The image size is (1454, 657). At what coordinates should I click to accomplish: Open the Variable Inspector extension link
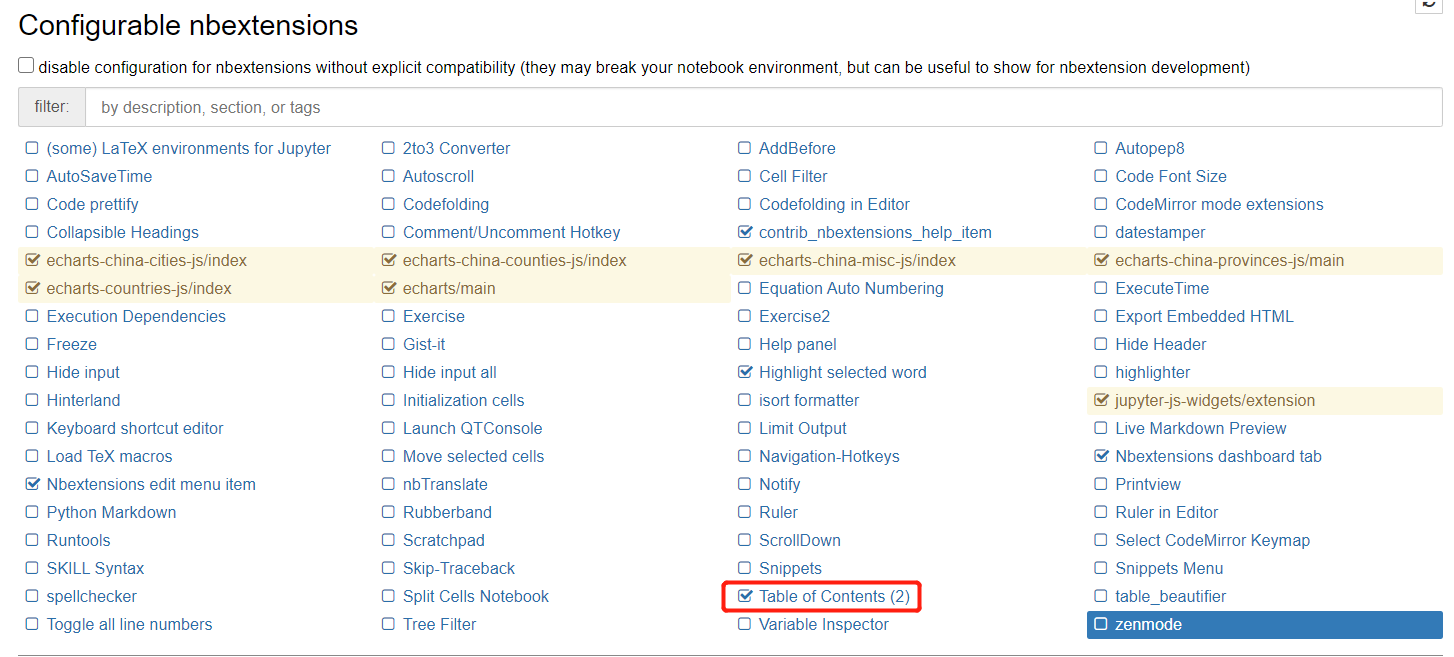(x=823, y=624)
